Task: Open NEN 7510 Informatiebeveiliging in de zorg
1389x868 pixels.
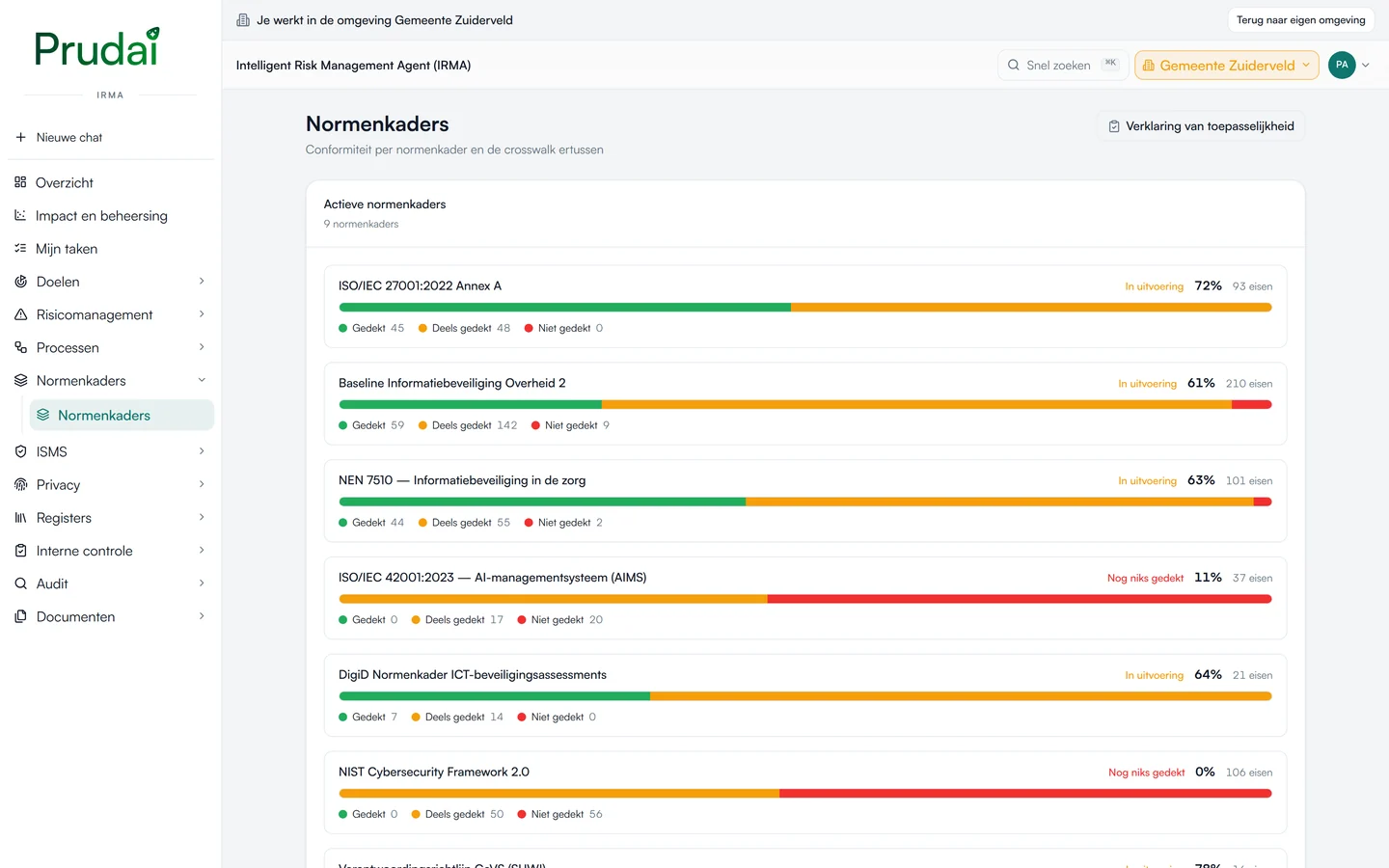Action: [805, 501]
